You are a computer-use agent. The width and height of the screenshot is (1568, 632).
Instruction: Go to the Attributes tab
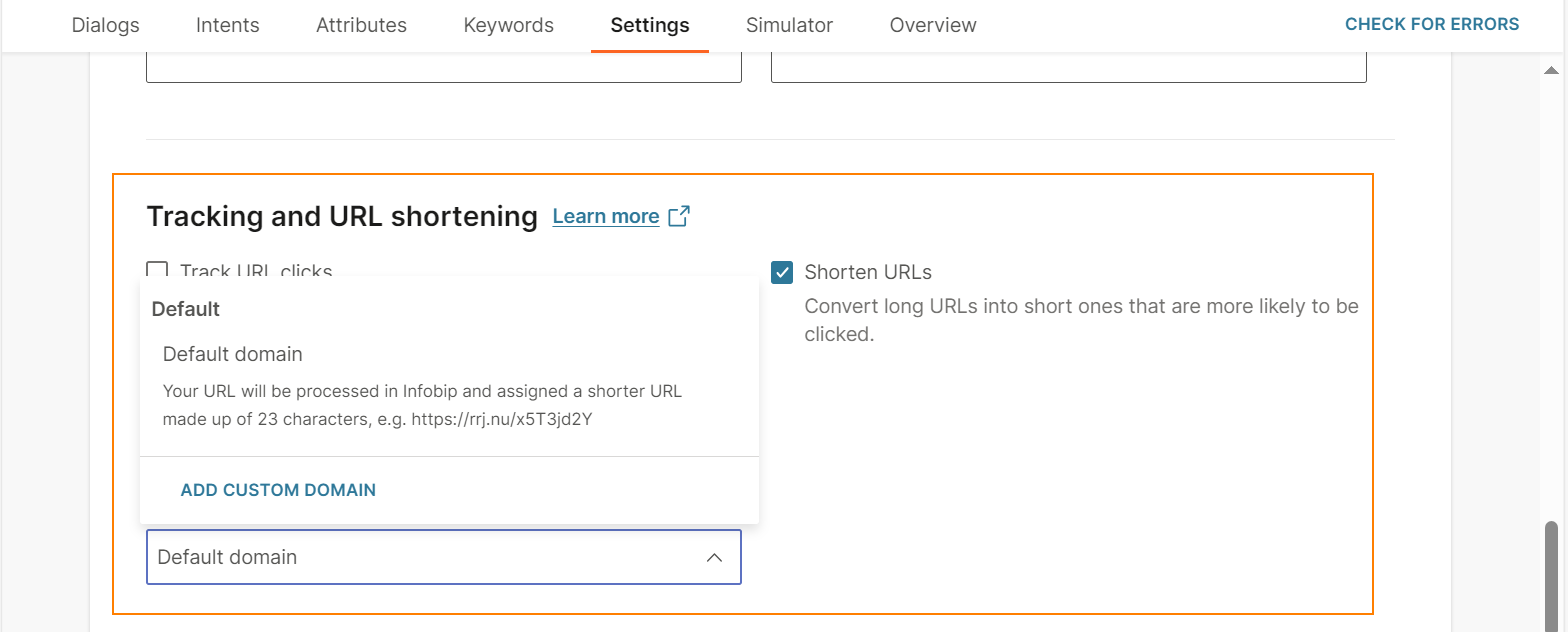(361, 25)
